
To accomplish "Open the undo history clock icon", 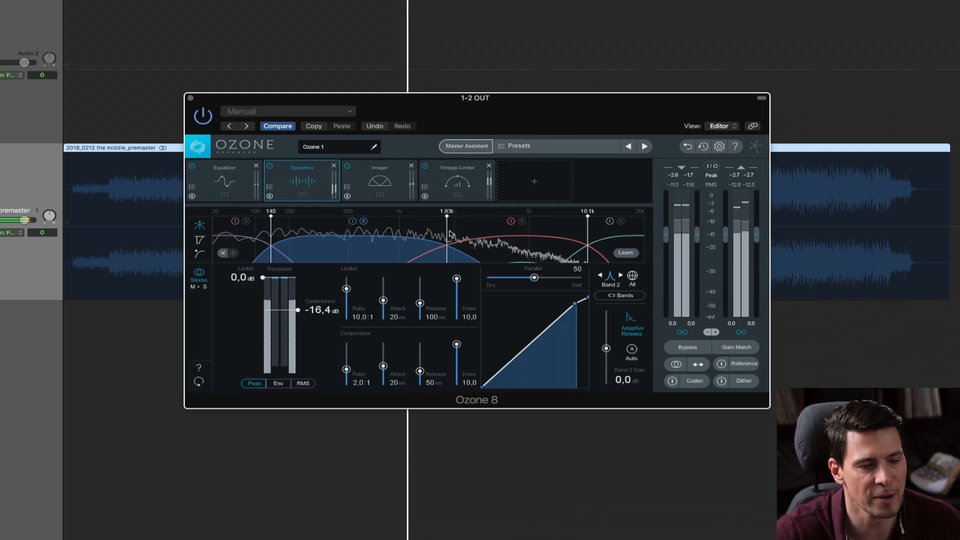I will coord(703,146).
